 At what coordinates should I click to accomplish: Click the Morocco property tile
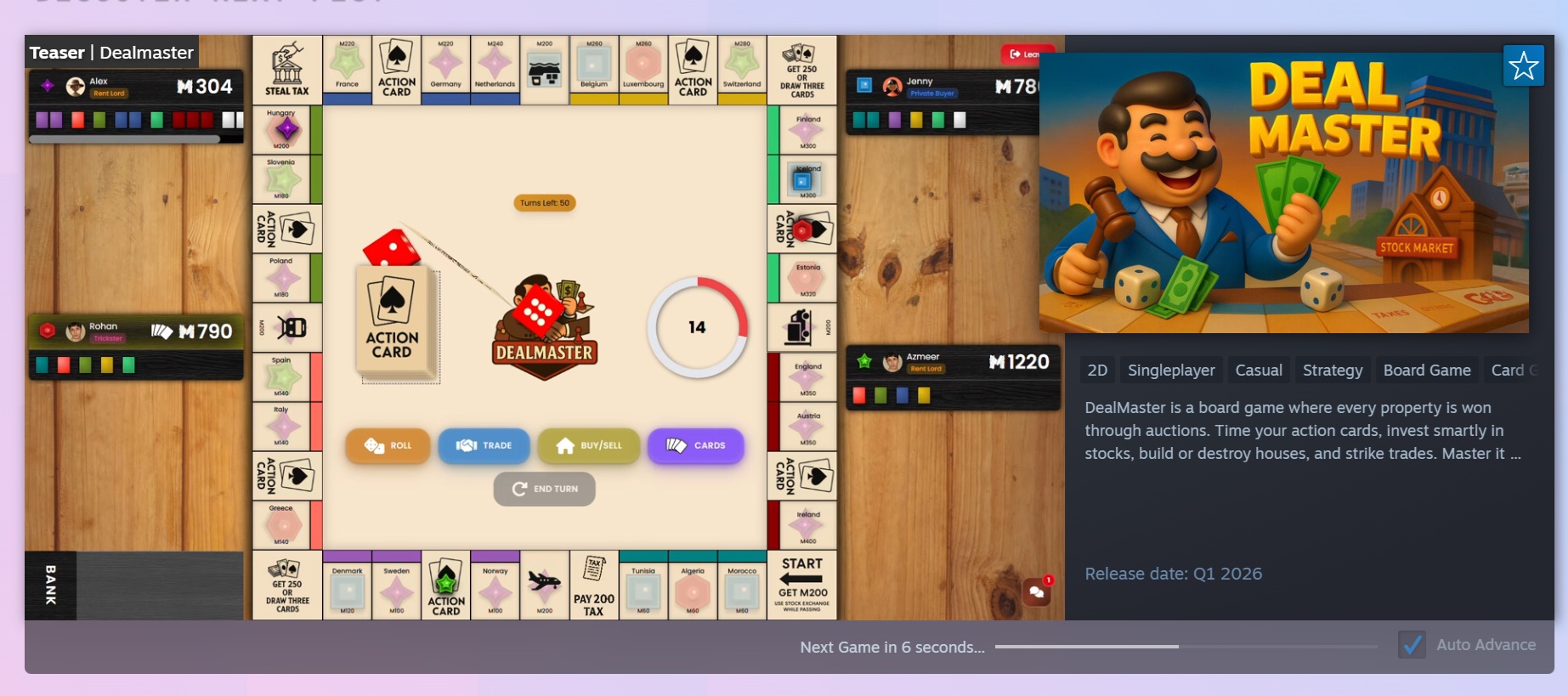coord(742,586)
